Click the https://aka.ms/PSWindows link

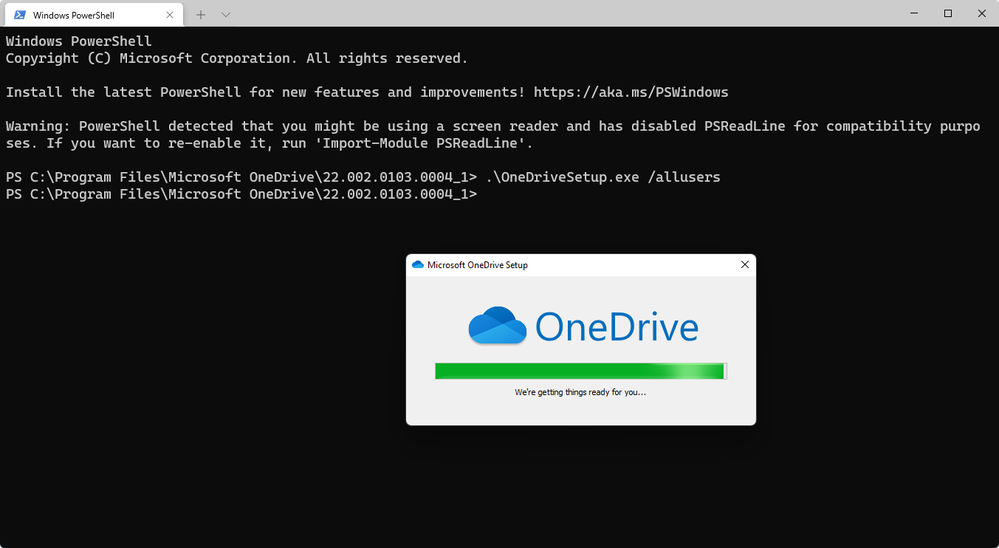pos(631,92)
